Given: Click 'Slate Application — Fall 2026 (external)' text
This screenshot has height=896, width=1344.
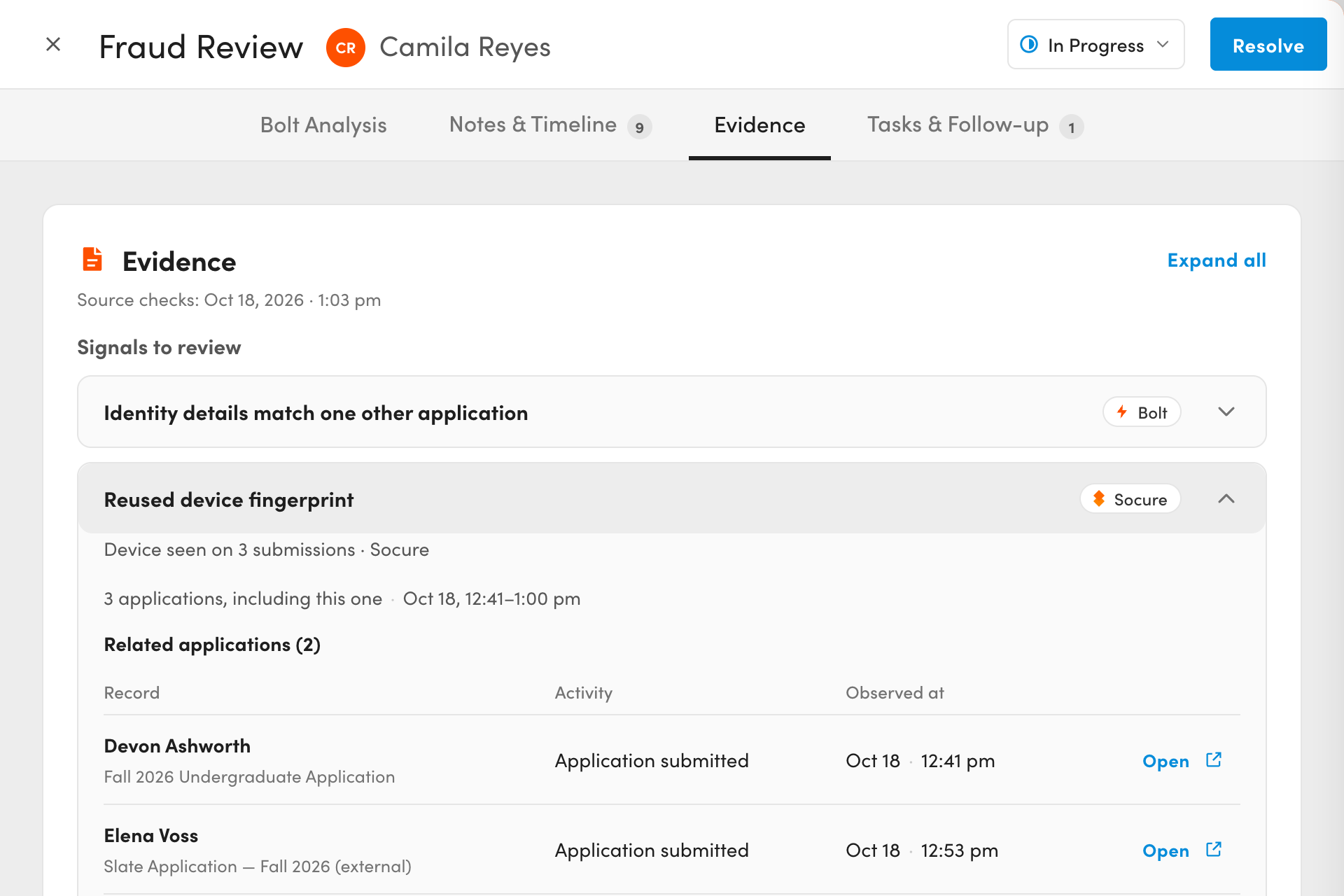Looking at the screenshot, I should 258,867.
